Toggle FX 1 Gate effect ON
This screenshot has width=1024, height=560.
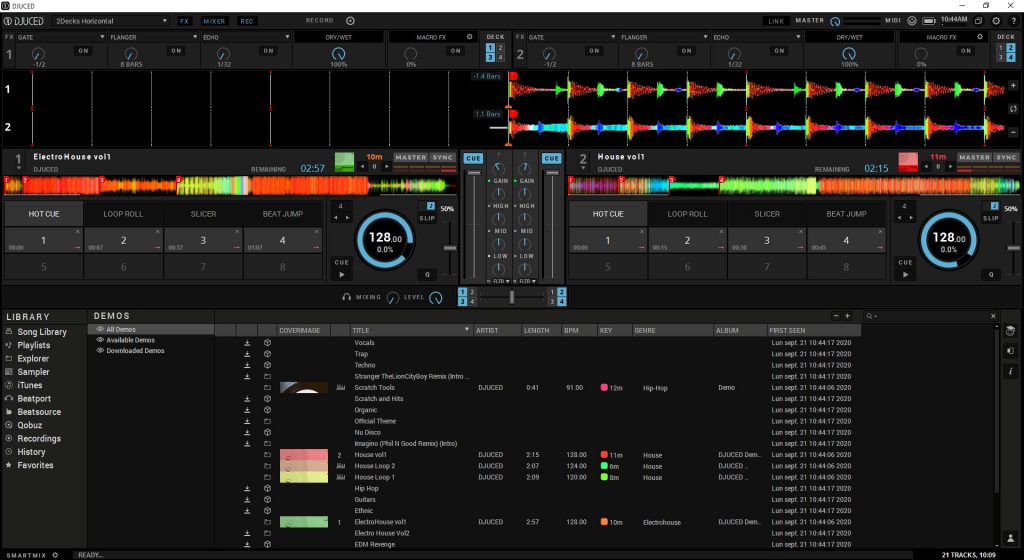tap(84, 50)
